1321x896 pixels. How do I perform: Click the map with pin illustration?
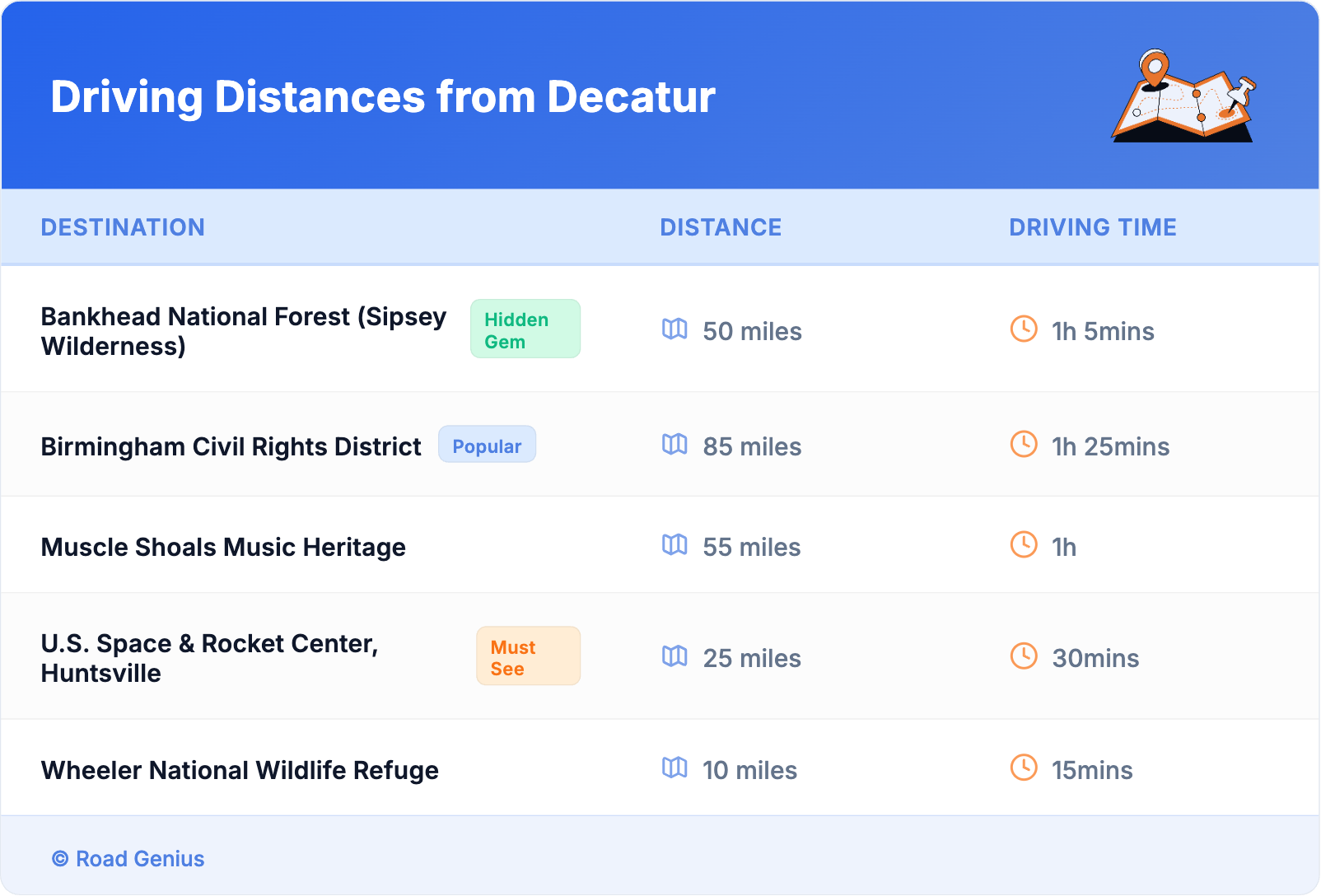(1183, 96)
